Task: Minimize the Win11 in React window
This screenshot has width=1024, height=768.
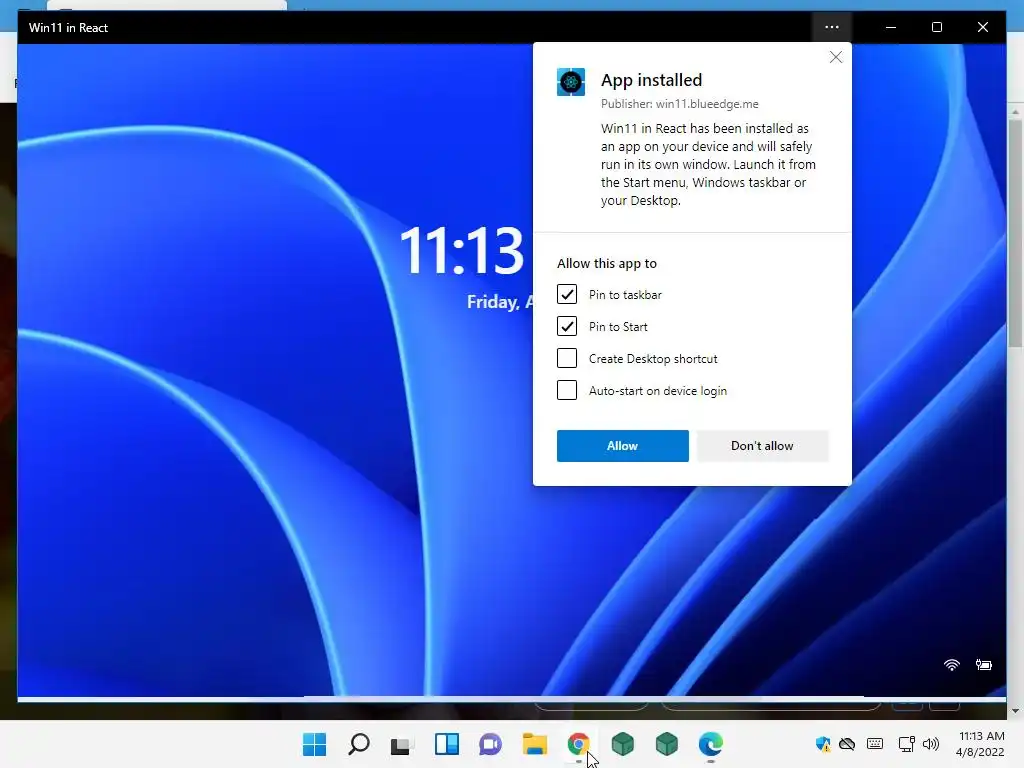Action: [891, 27]
